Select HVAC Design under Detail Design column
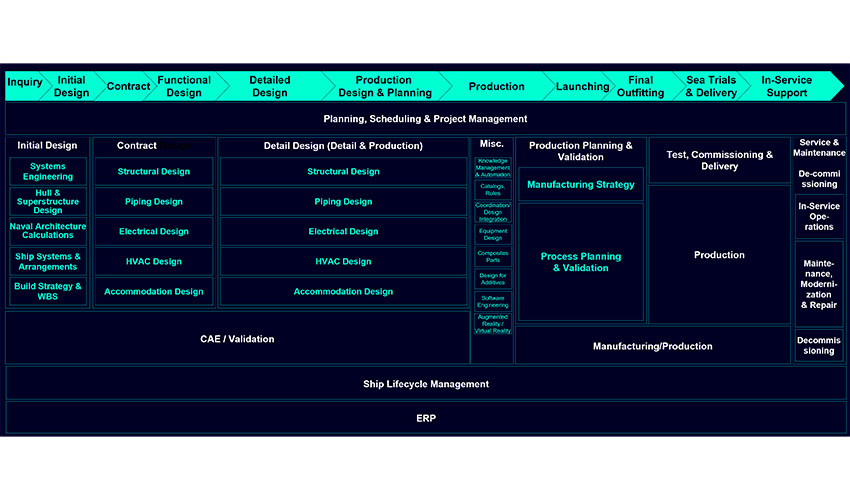Viewport: 850px width, 500px height. (x=343, y=262)
